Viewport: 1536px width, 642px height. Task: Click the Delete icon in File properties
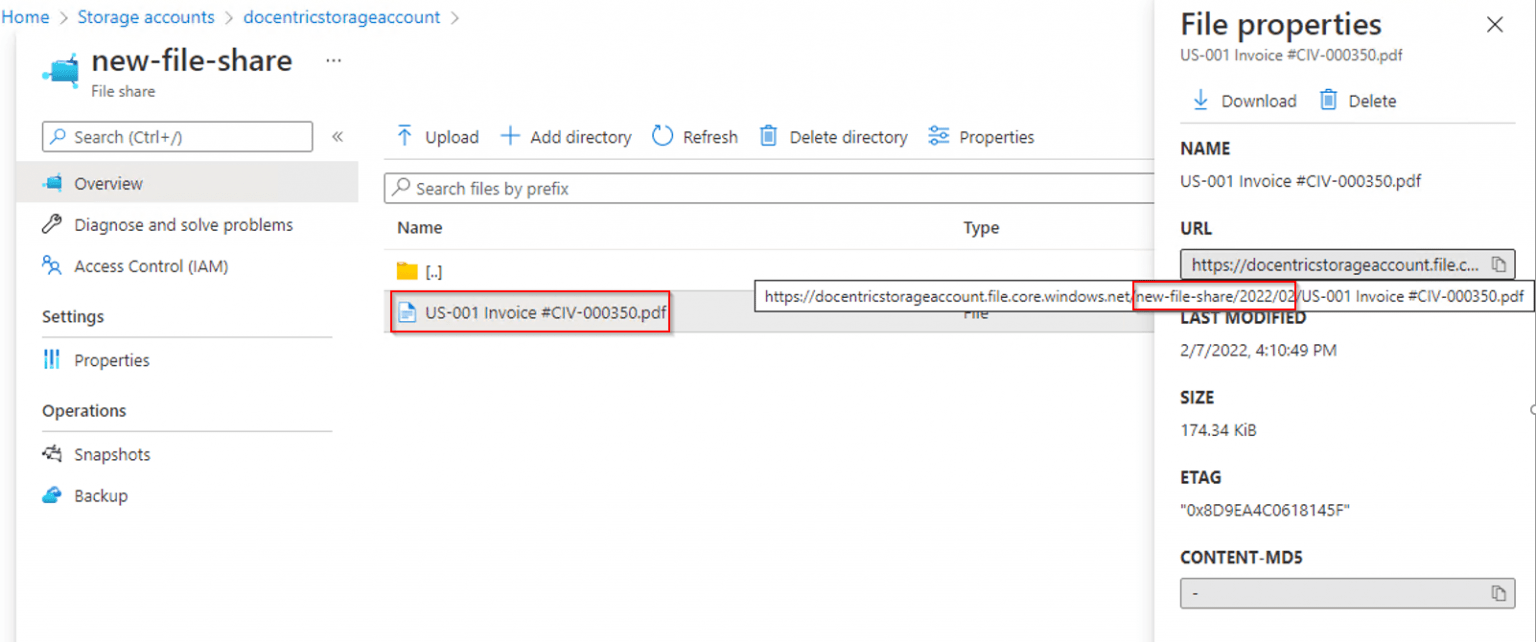click(x=1330, y=100)
